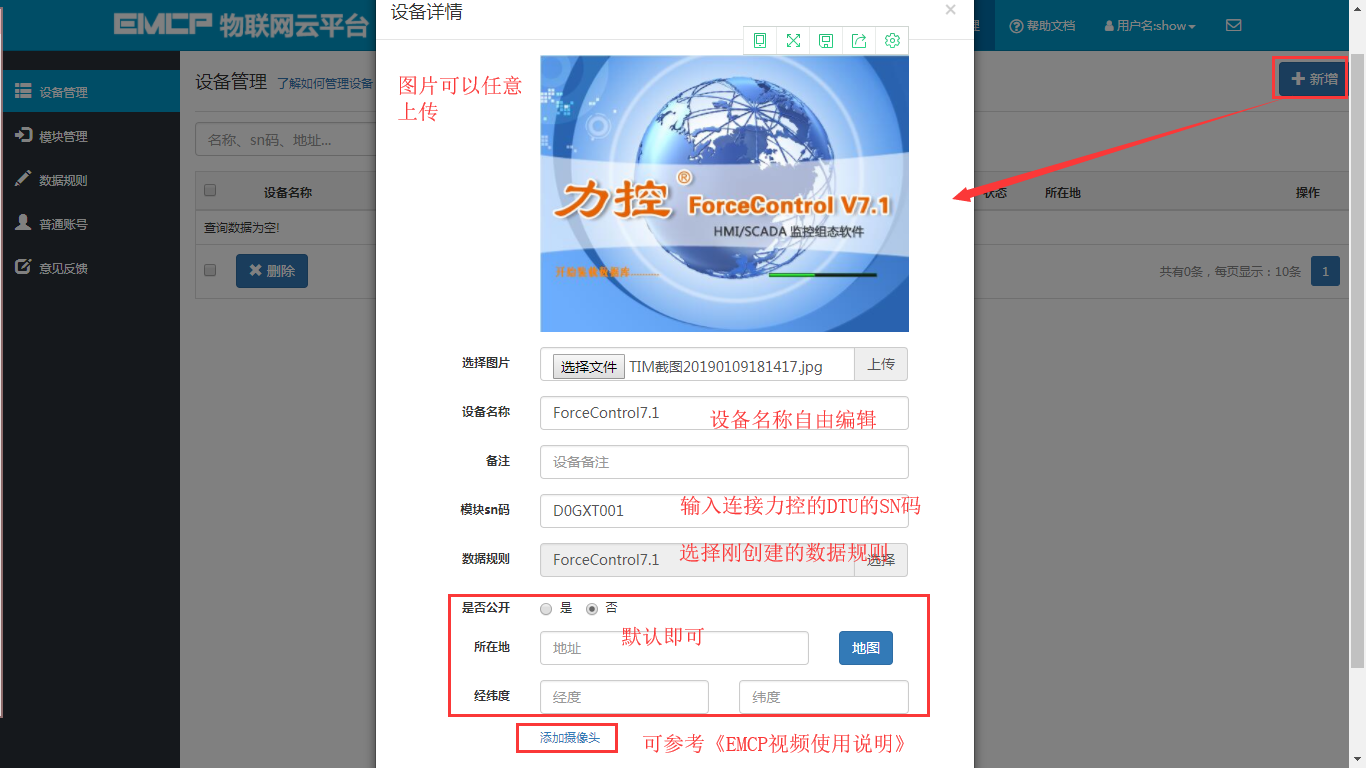Open the 用户名:show user dropdown
1366x768 pixels.
(x=1148, y=25)
